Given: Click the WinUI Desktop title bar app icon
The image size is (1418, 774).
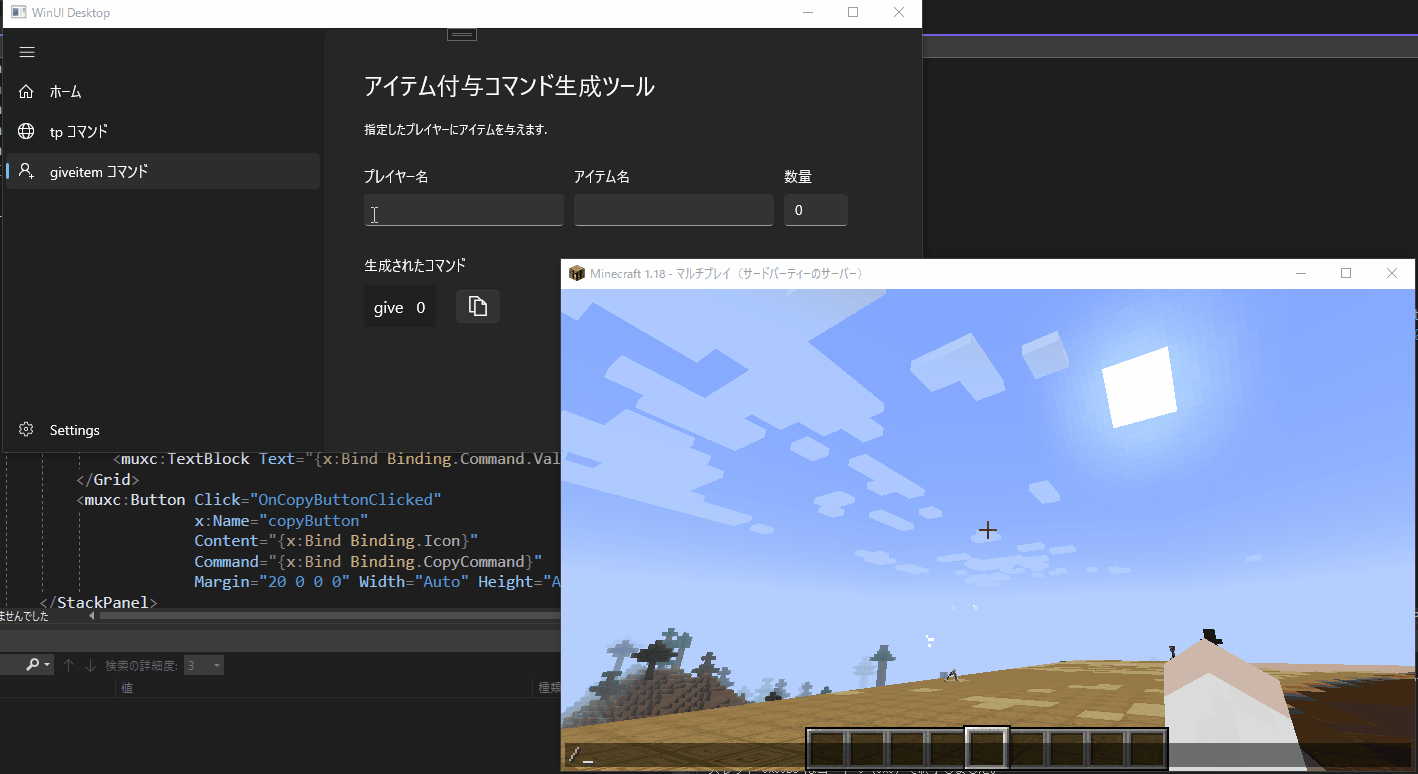Looking at the screenshot, I should point(17,13).
